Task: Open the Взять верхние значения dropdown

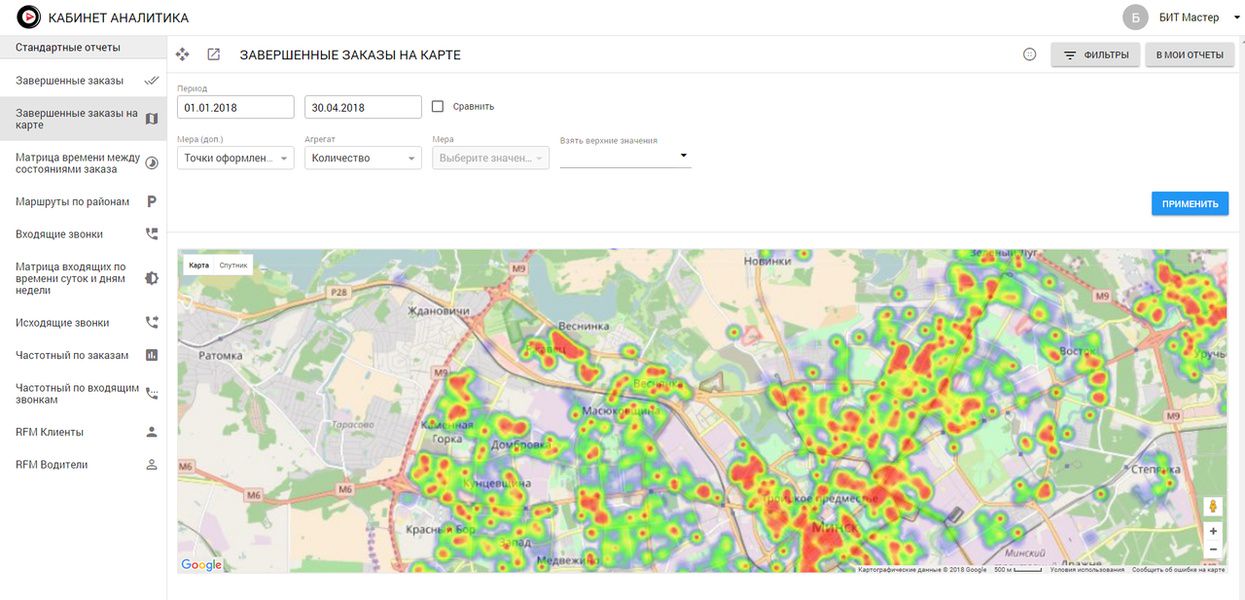Action: click(x=625, y=156)
